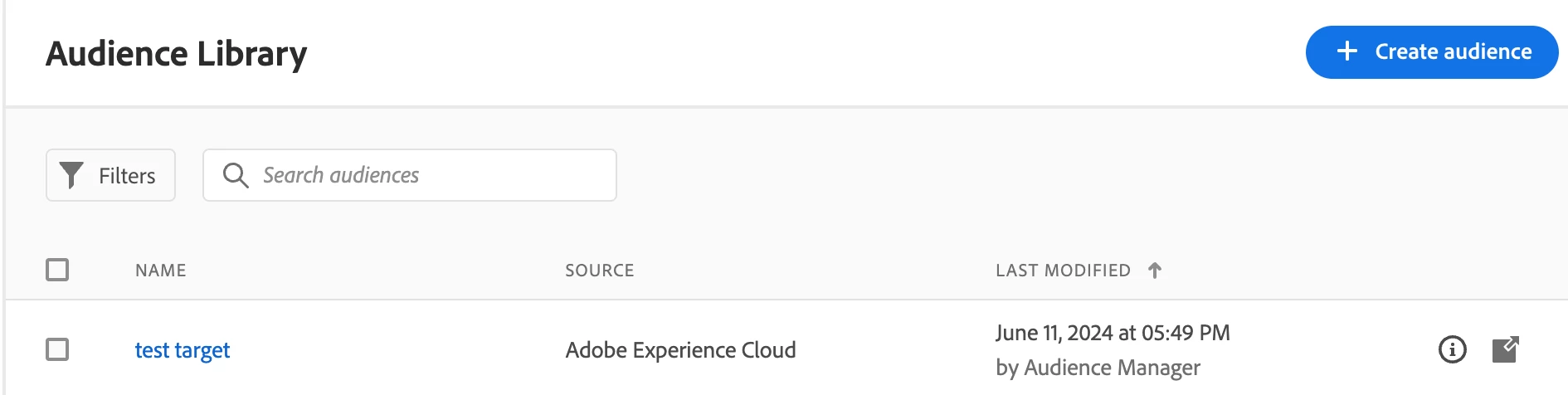
Task: Click the open-in-new-window icon for test target
Action: pyautogui.click(x=1505, y=349)
